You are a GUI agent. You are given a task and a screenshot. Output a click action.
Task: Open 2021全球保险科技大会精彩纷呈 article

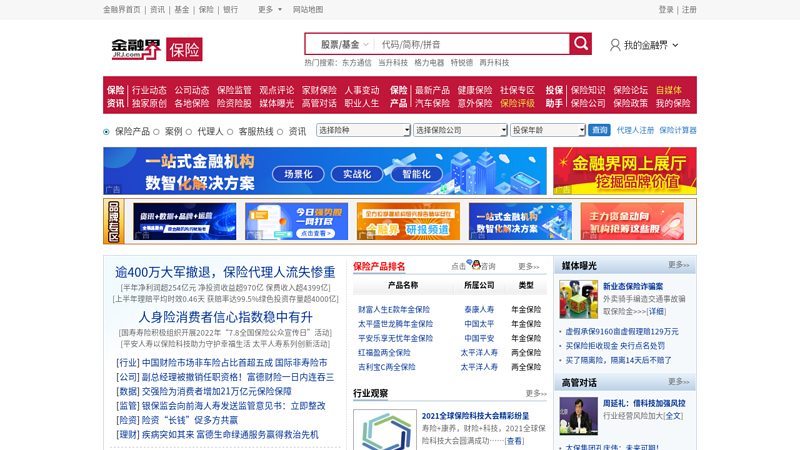coord(475,416)
